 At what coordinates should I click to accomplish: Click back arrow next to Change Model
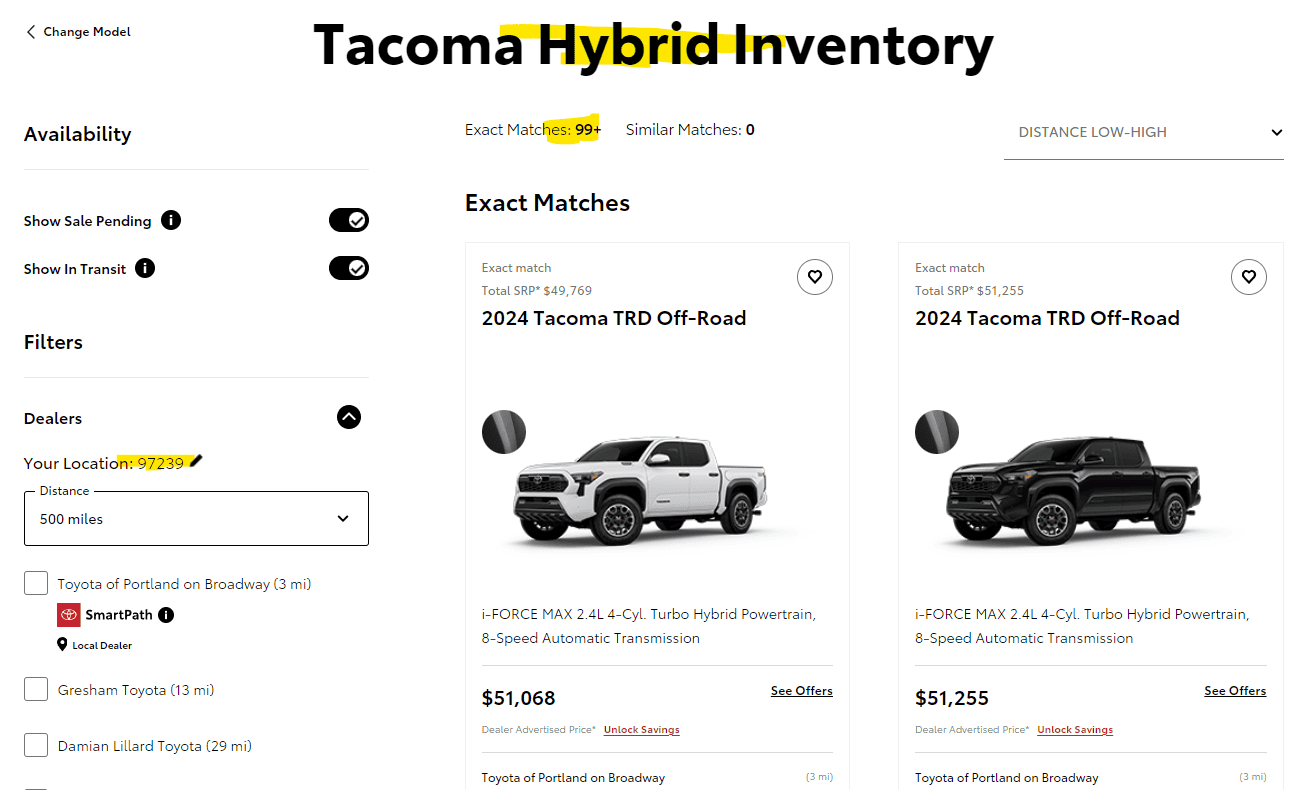31,32
